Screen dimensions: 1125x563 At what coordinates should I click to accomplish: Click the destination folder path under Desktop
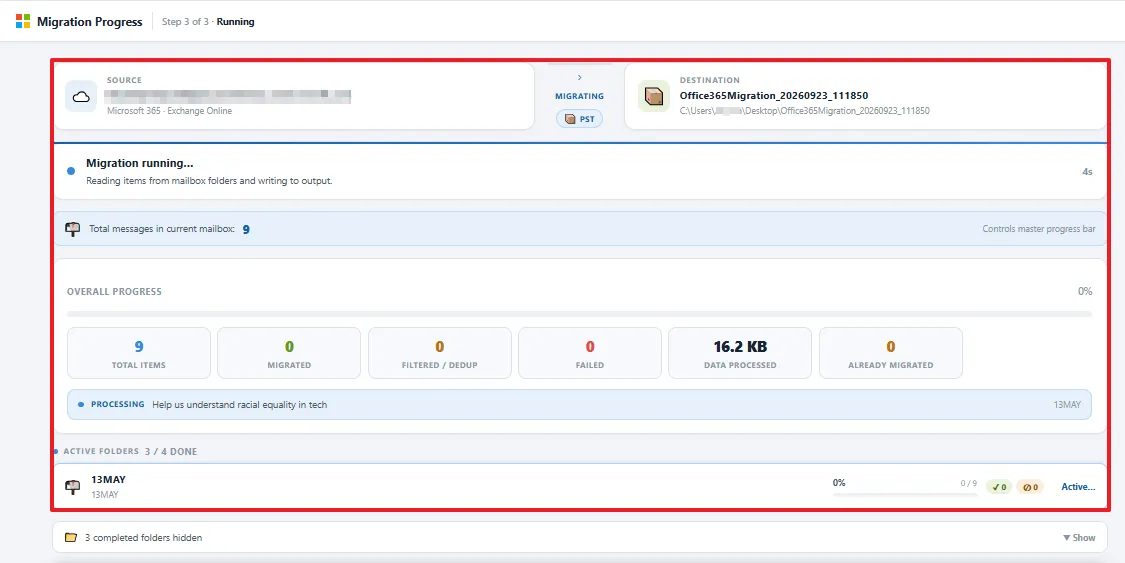coord(804,111)
